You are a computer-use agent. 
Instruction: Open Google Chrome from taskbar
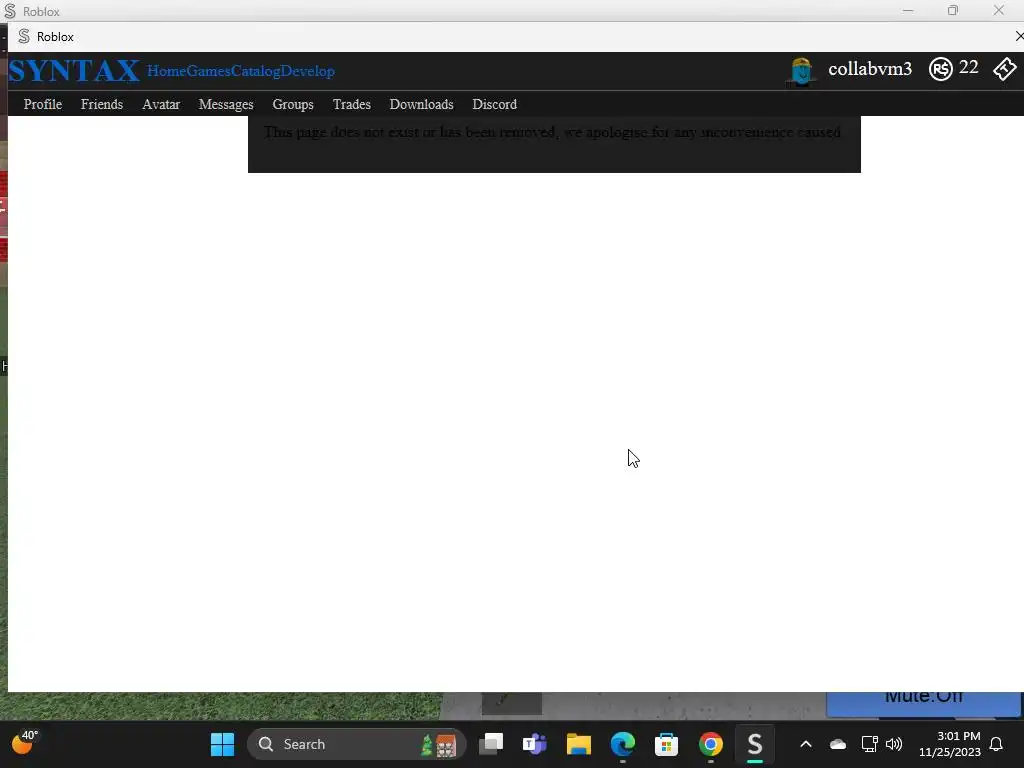[711, 744]
